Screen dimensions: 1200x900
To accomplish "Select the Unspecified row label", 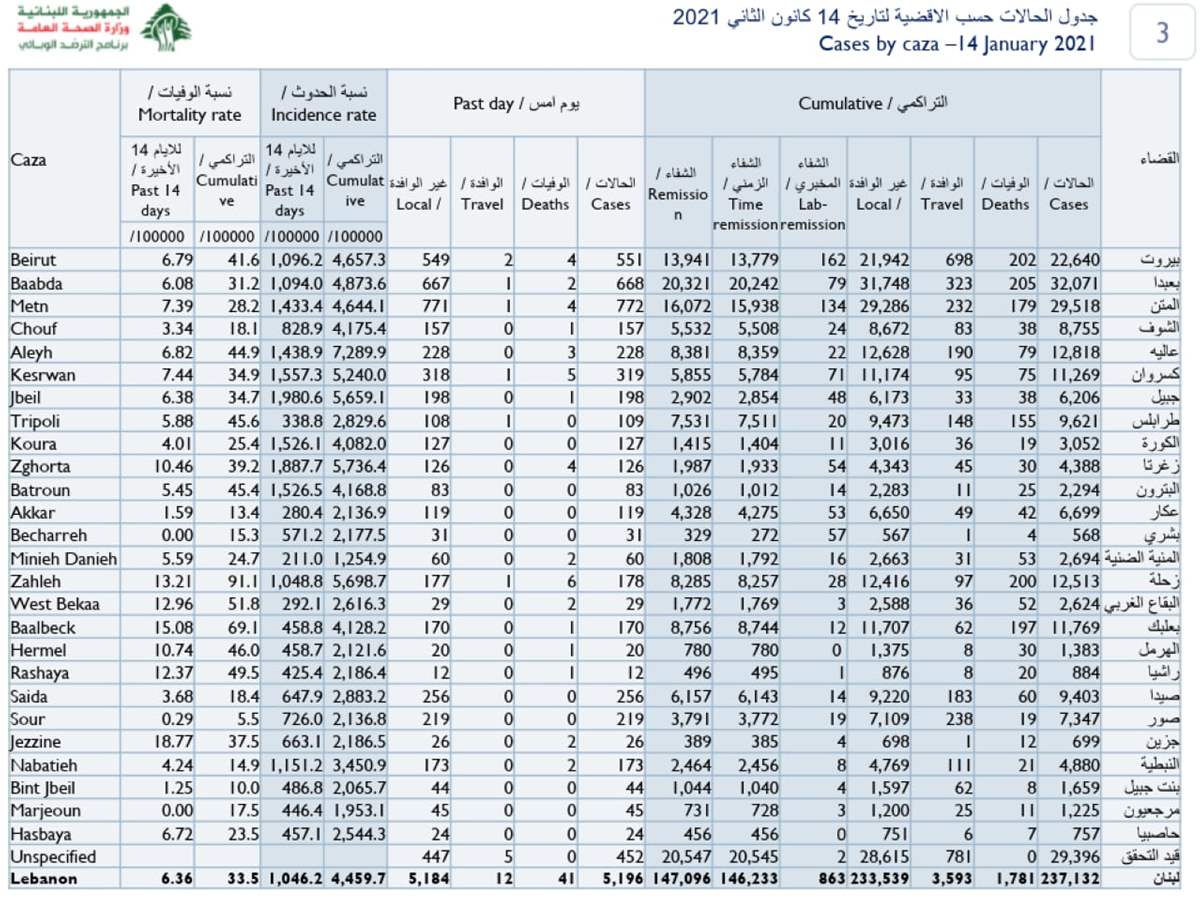I will [x=53, y=856].
